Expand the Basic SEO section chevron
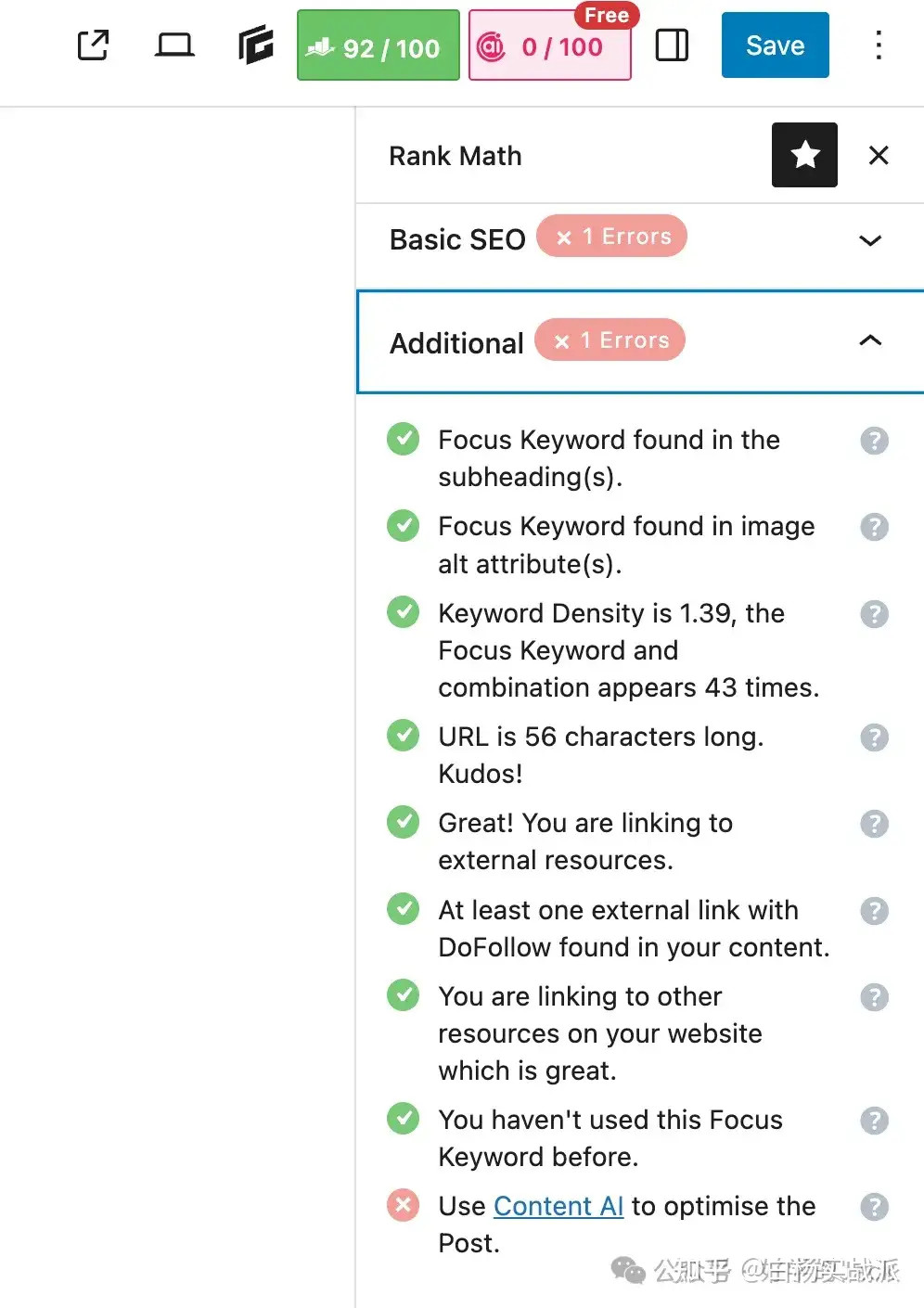 click(x=869, y=240)
